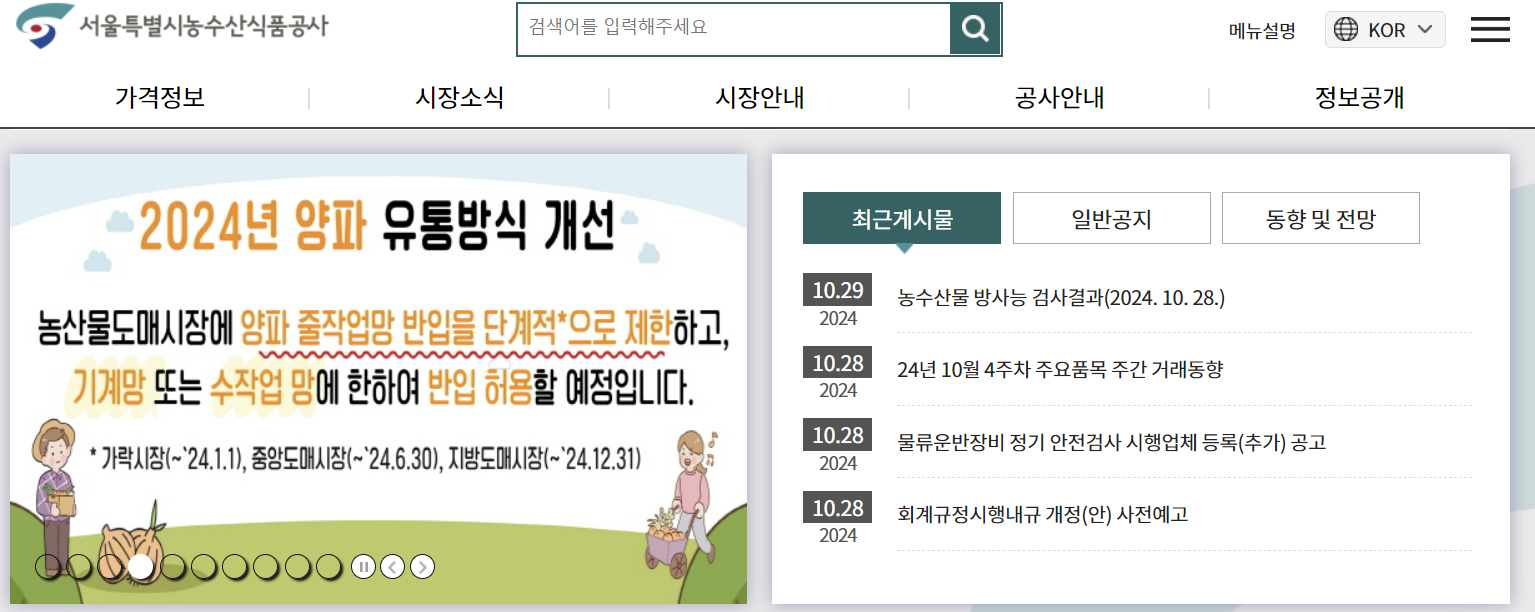Image resolution: width=1535 pixels, height=612 pixels.
Task: Open the 시장소식 menu
Action: pos(460,98)
